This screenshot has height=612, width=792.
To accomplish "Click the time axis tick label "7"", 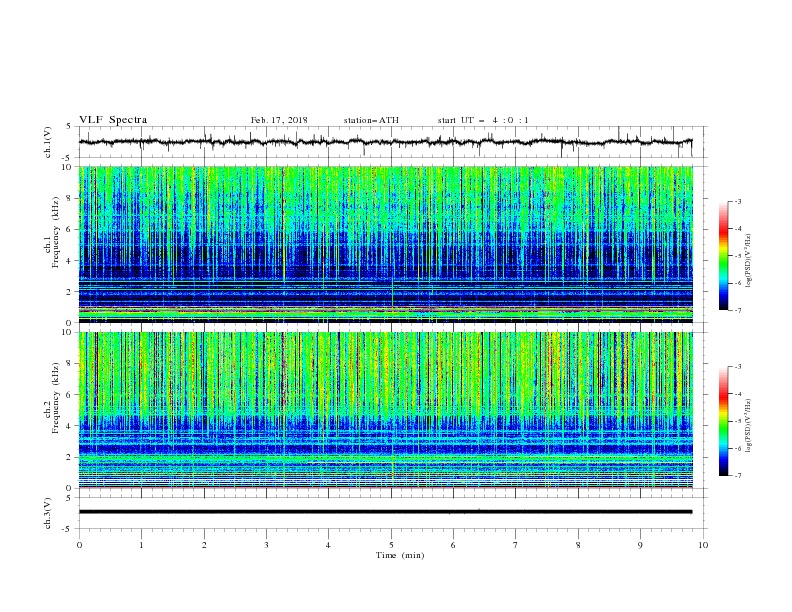I will coord(515,545).
